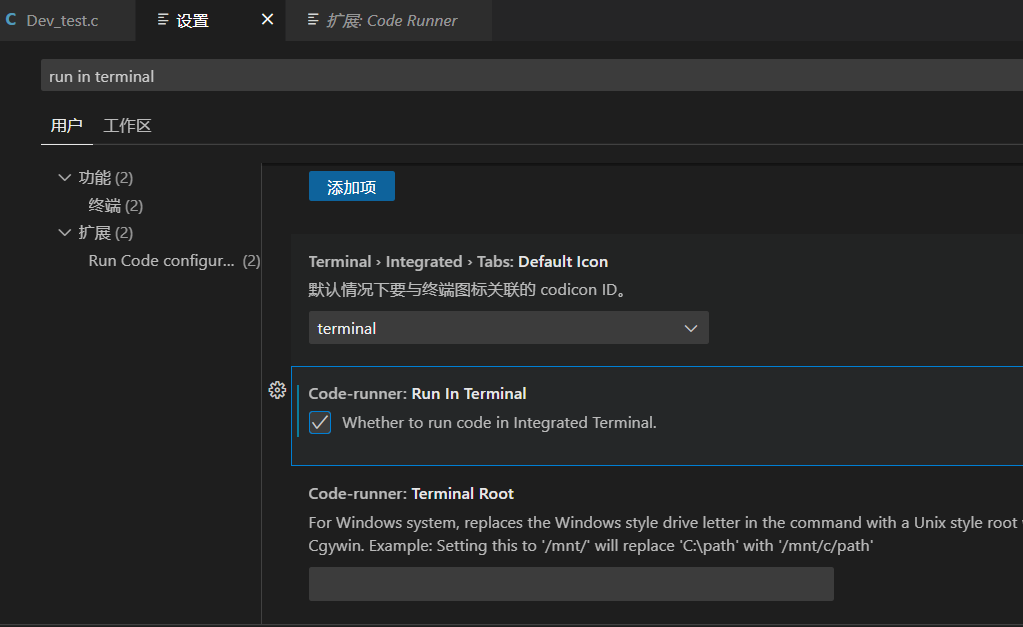Viewport: 1023px width, 627px height.
Task: Click the 功能 (2) tree label
Action: [x=105, y=178]
